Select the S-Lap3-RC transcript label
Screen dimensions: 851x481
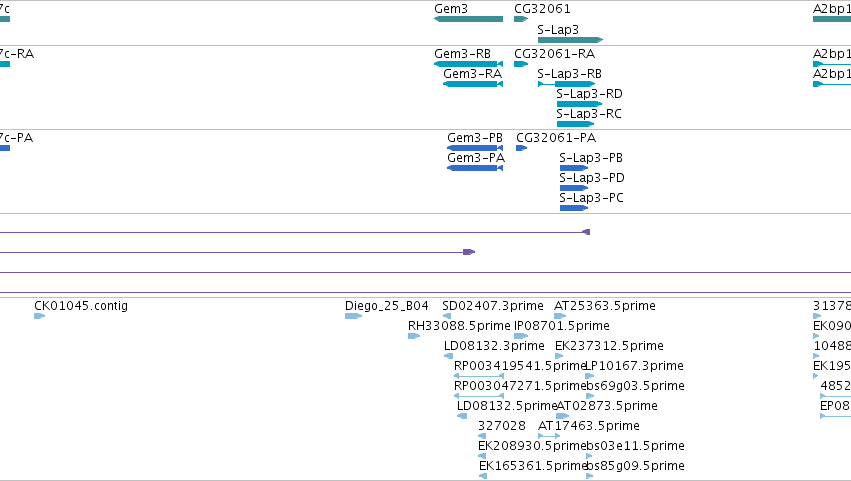[589, 114]
